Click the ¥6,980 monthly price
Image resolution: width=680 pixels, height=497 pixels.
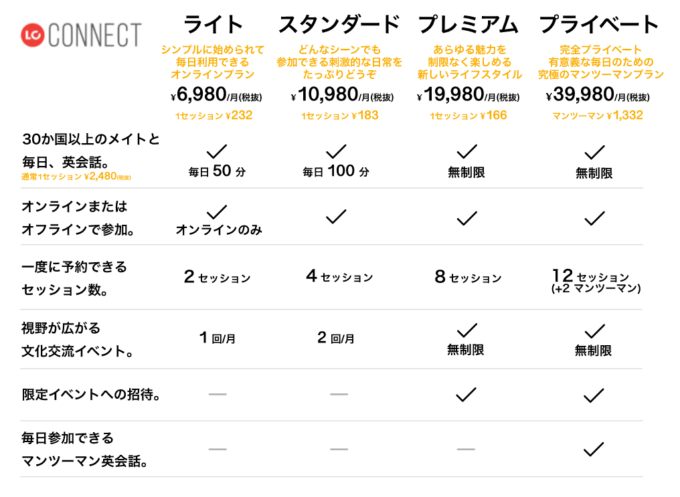click(216, 95)
